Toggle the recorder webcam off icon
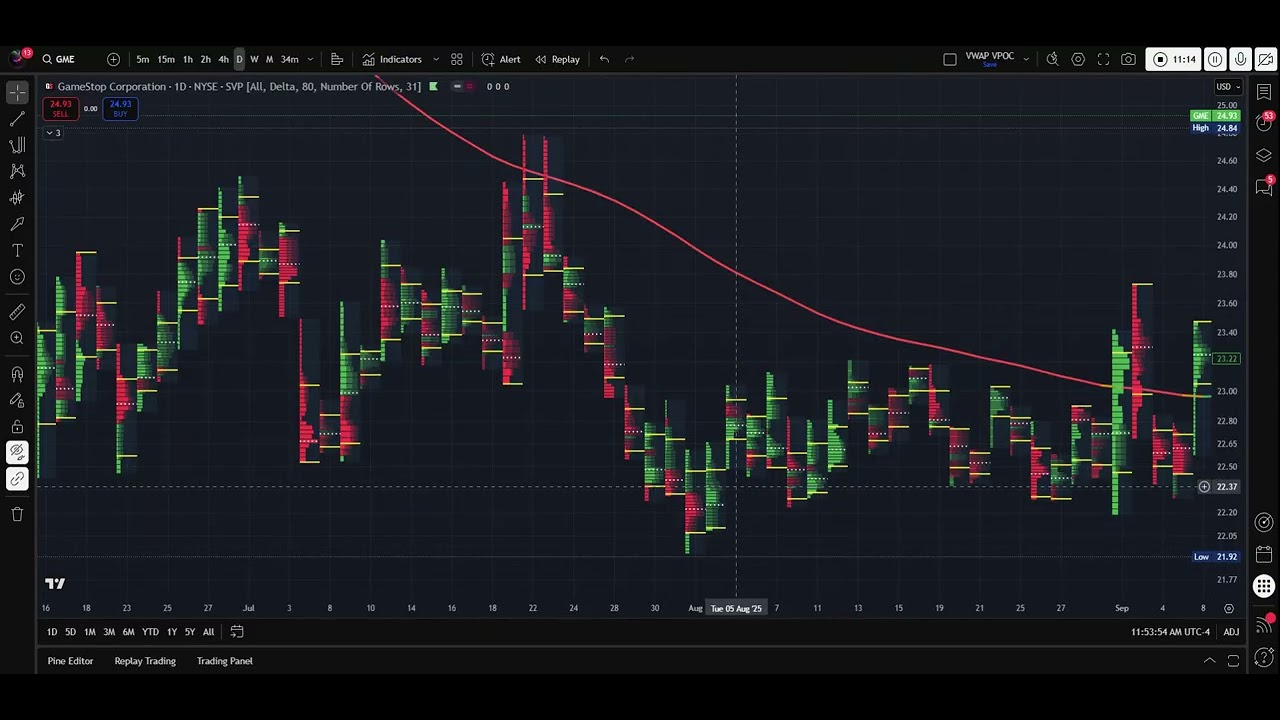This screenshot has width=1280, height=720. [x=1265, y=59]
